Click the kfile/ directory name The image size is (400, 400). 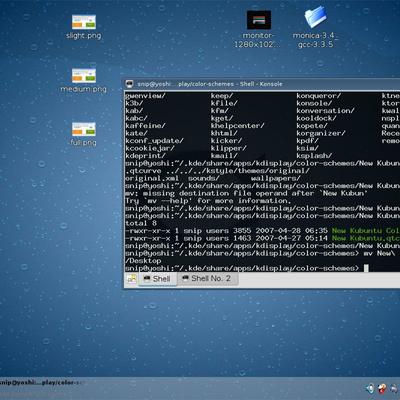click(224, 103)
